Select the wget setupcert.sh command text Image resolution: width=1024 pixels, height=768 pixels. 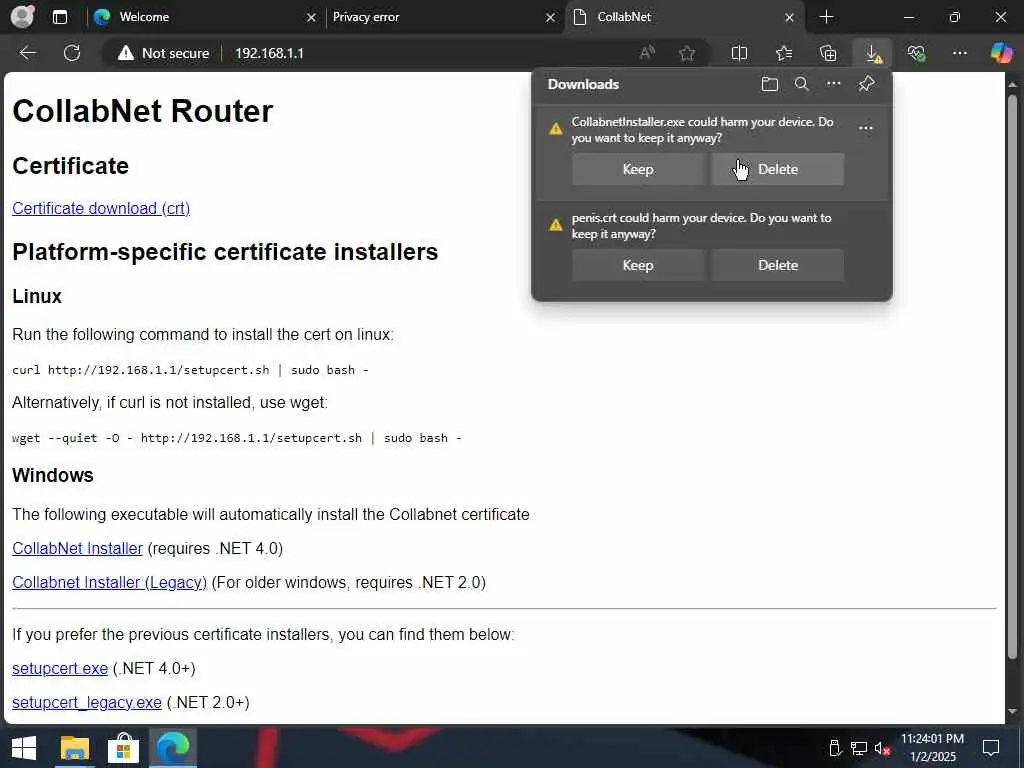point(236,438)
